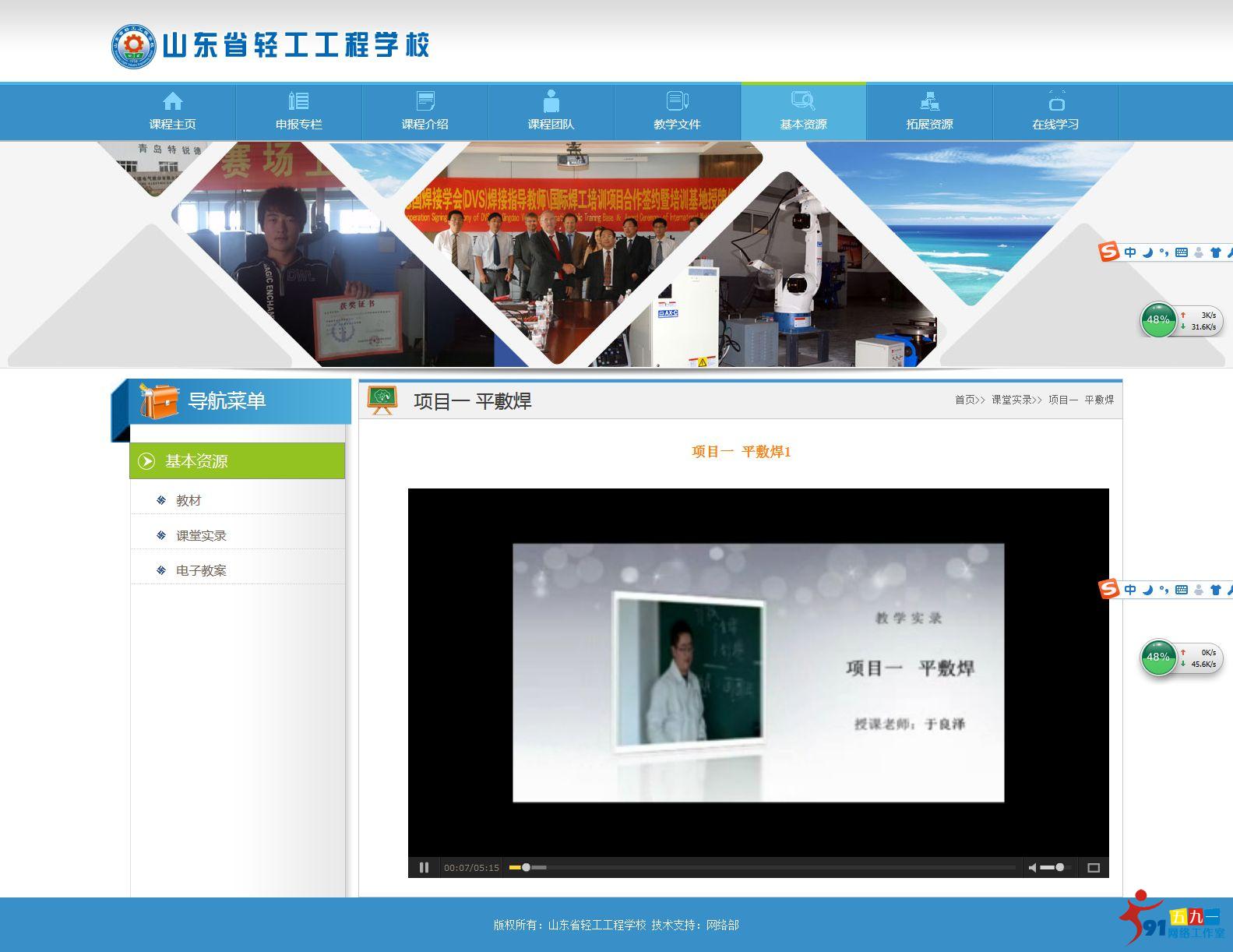Viewport: 1233px width, 952px height.
Task: Open 教材 in the navigation menu
Action: [x=188, y=500]
